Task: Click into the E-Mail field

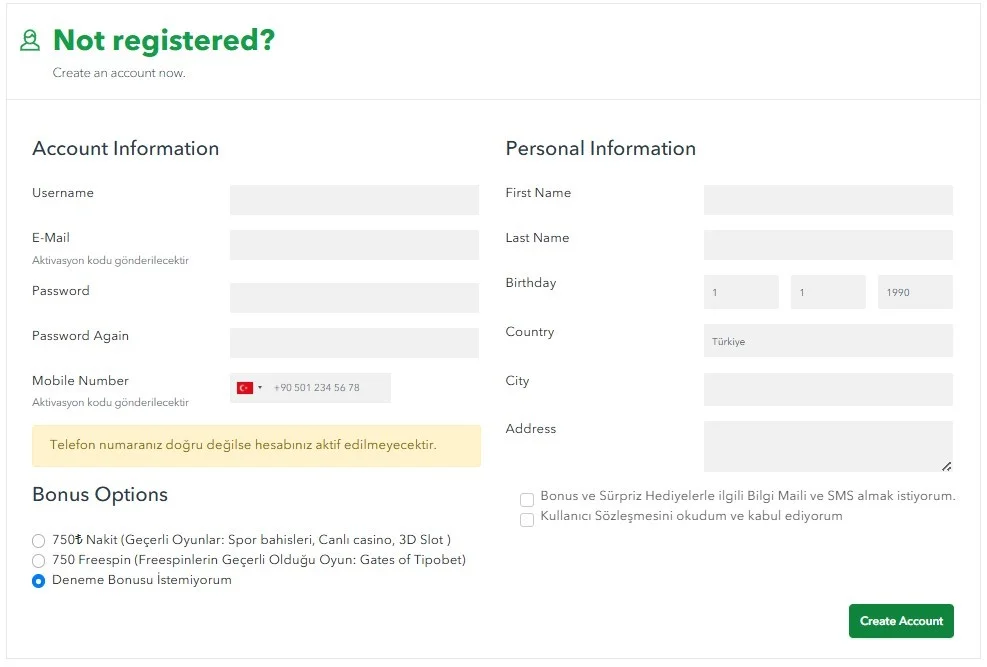Action: (x=354, y=245)
